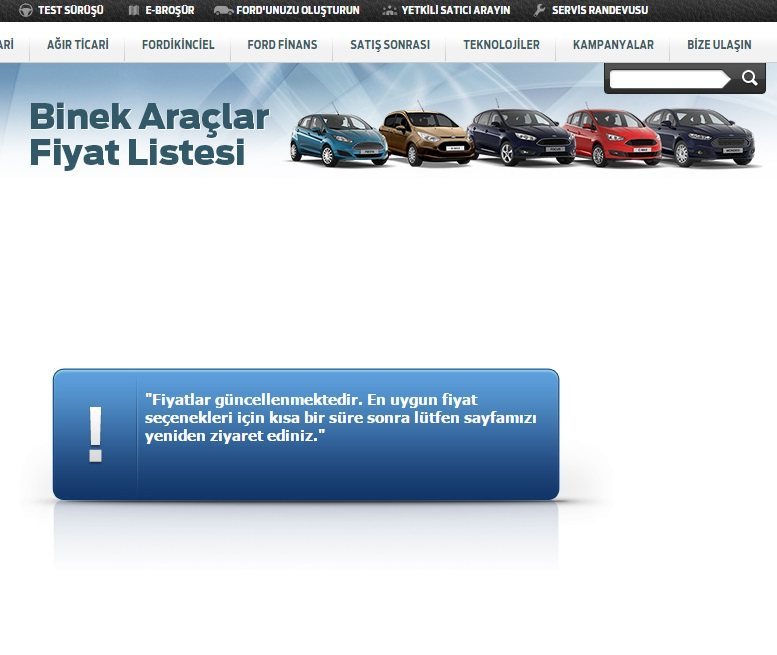Click the people icon for Yetkili Satıcı Arayın
The image size is (777, 655).
(389, 10)
